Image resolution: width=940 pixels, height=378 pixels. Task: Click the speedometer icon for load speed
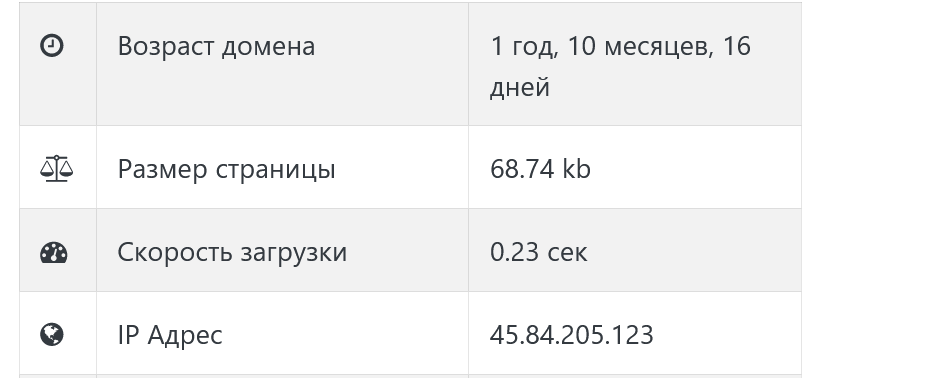[x=54, y=252]
